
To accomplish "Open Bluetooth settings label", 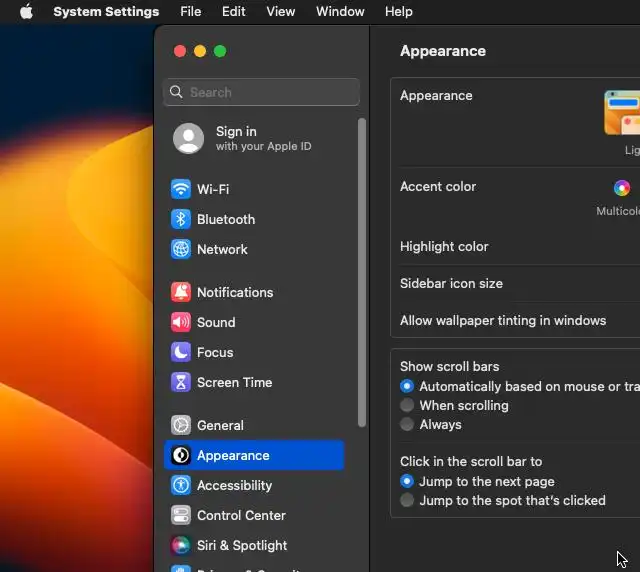I will [x=226, y=219].
